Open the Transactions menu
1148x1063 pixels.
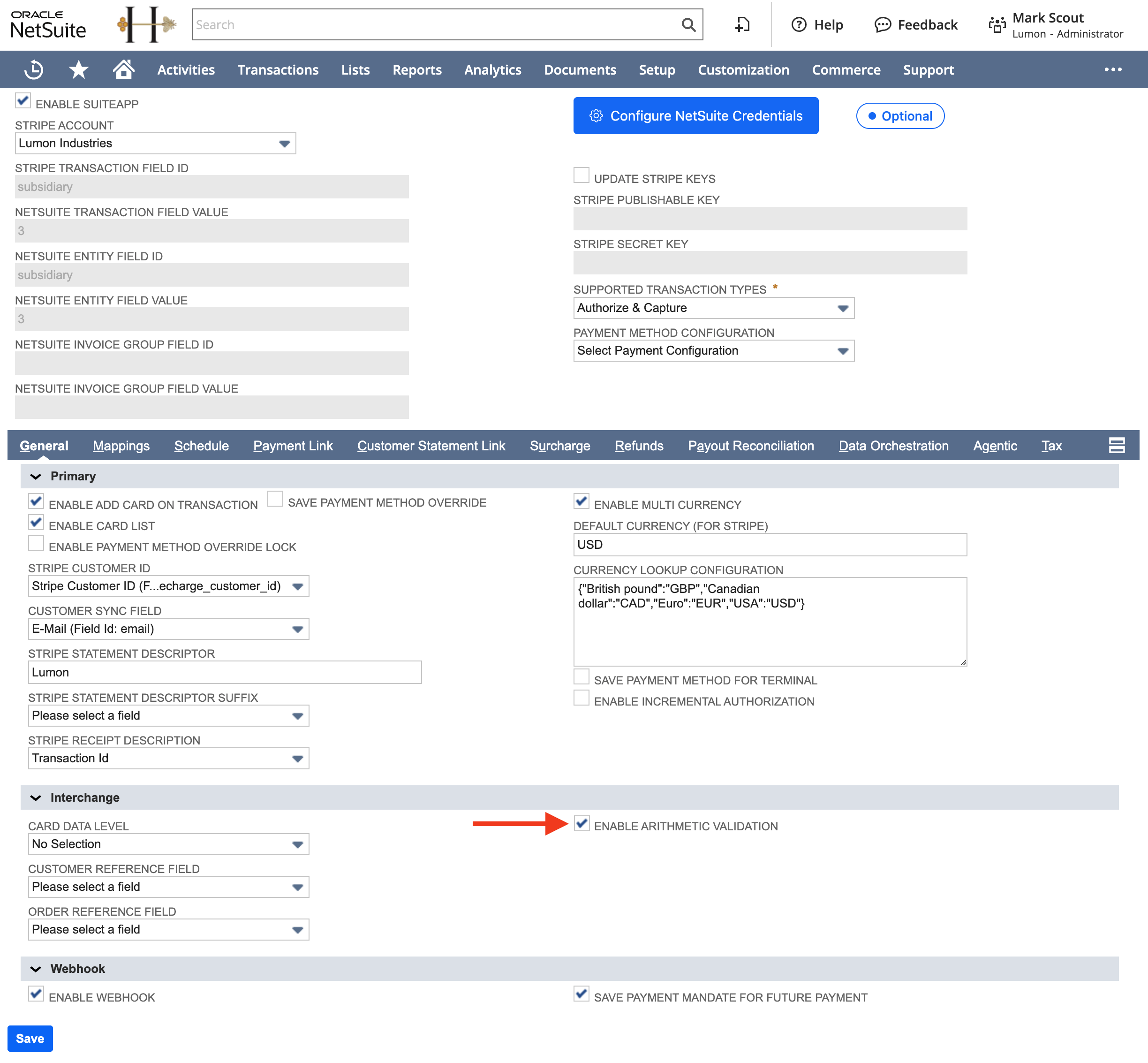click(x=278, y=69)
